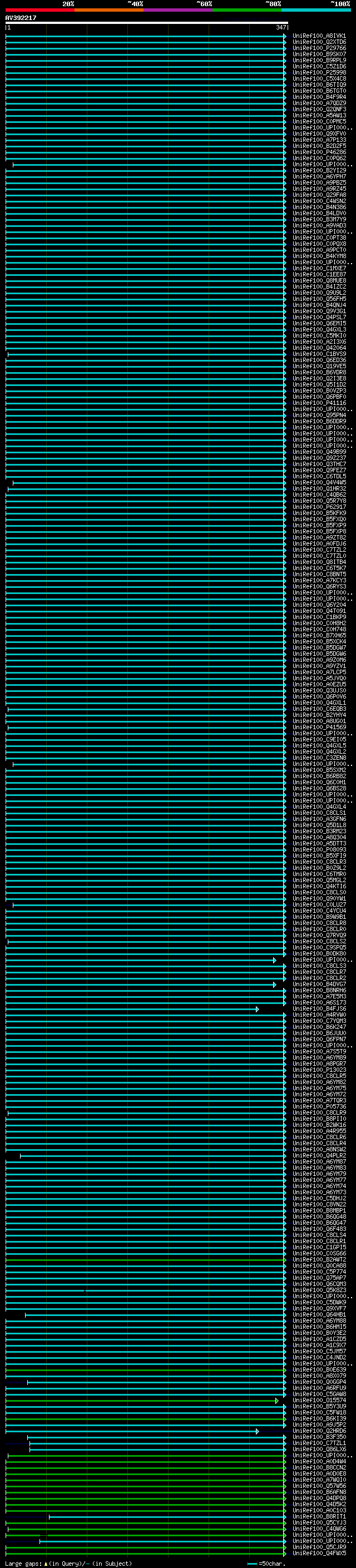The image size is (356, 1568).
Task: Select the UniRef100_C4QWG6 label
Action: click(x=319, y=1529)
